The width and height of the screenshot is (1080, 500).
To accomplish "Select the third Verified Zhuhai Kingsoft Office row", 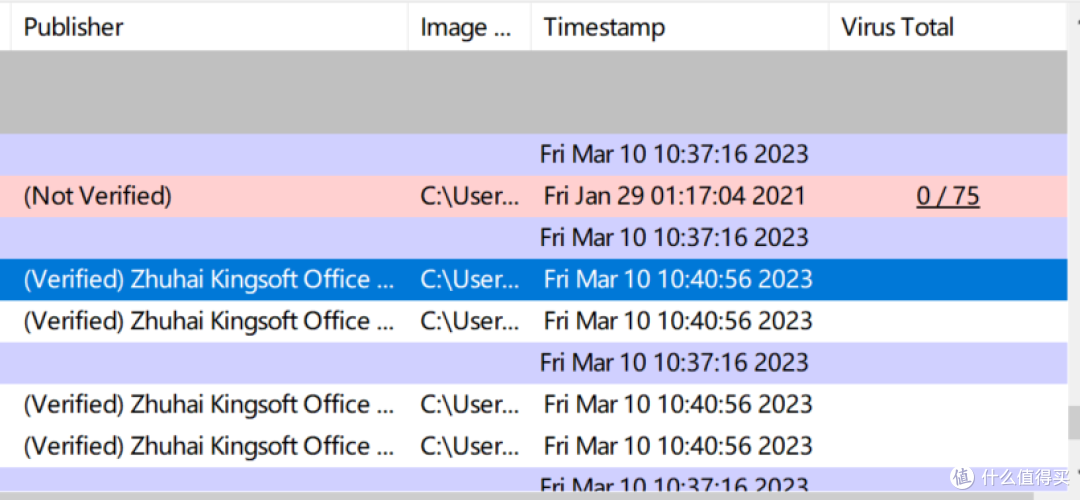I will pos(534,404).
